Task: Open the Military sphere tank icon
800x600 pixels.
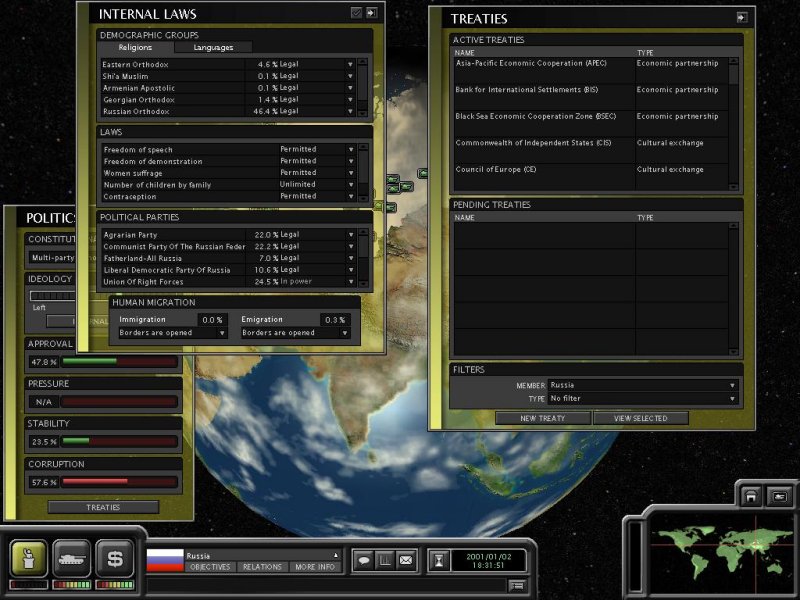Action: coord(72,558)
